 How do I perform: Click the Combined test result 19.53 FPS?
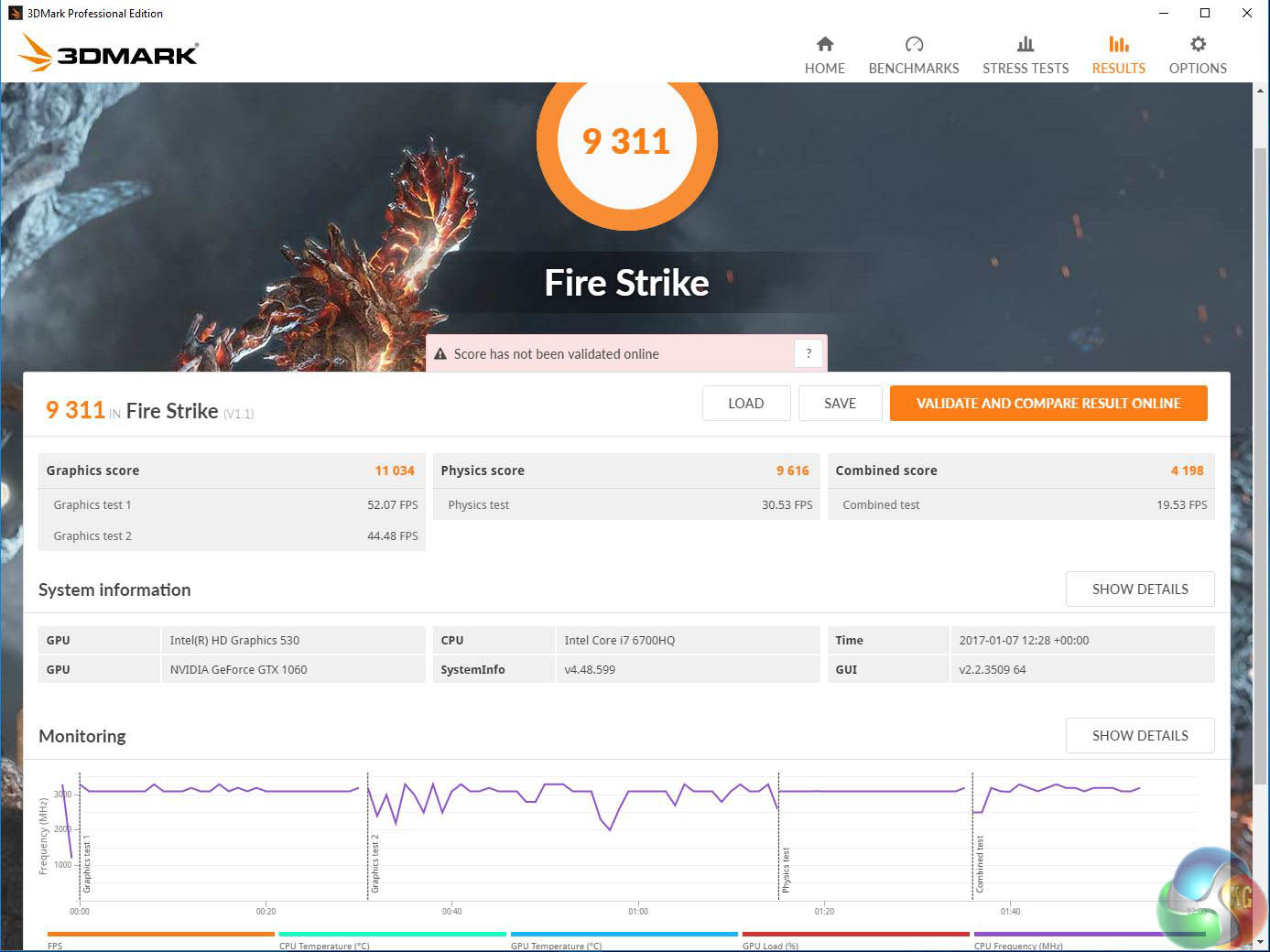[1182, 505]
